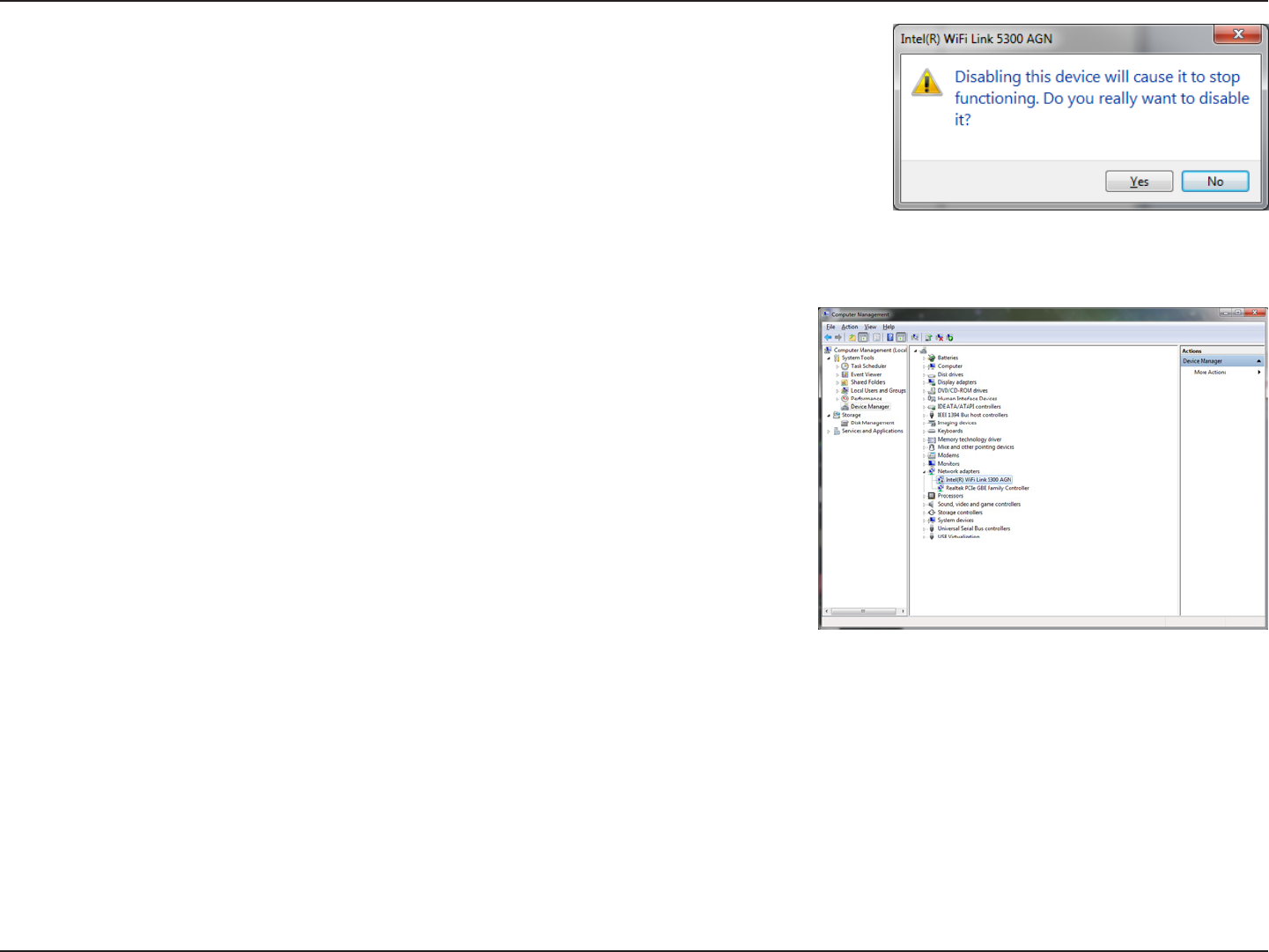The width and height of the screenshot is (1269, 952).
Task: Click the Human Interface Devices icon
Action: (932, 399)
